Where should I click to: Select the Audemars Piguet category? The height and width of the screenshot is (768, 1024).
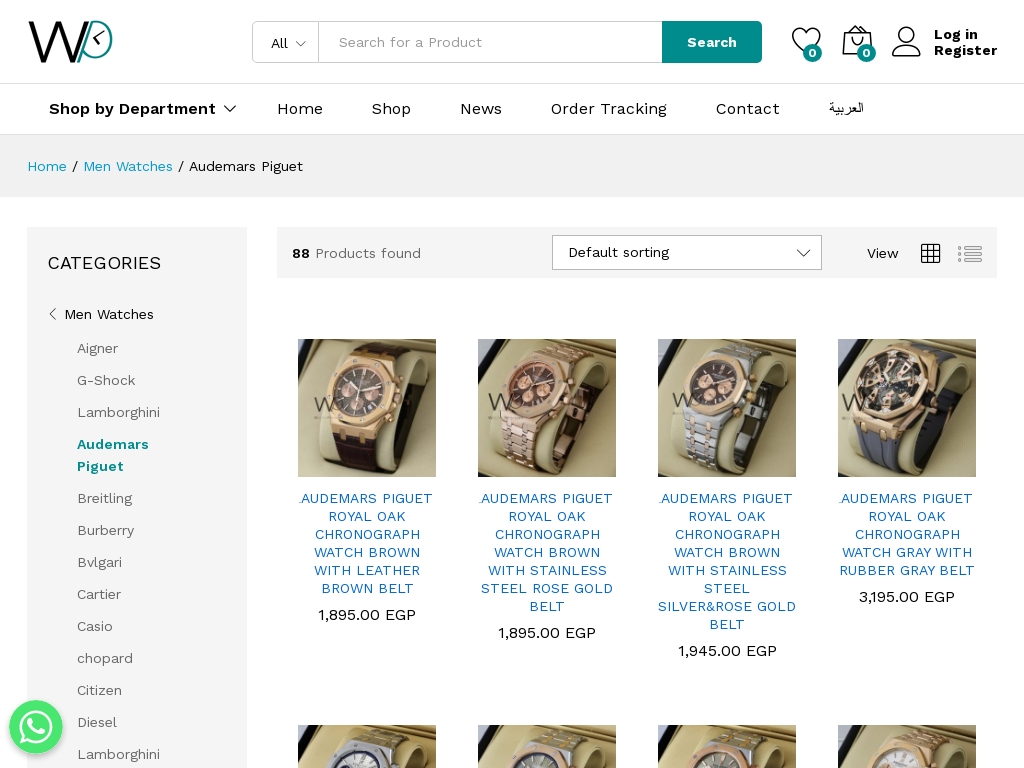113,455
